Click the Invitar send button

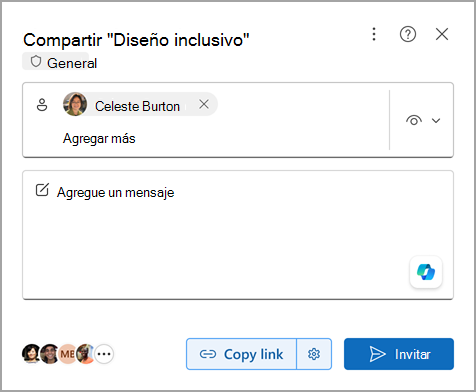pyautogui.click(x=399, y=354)
